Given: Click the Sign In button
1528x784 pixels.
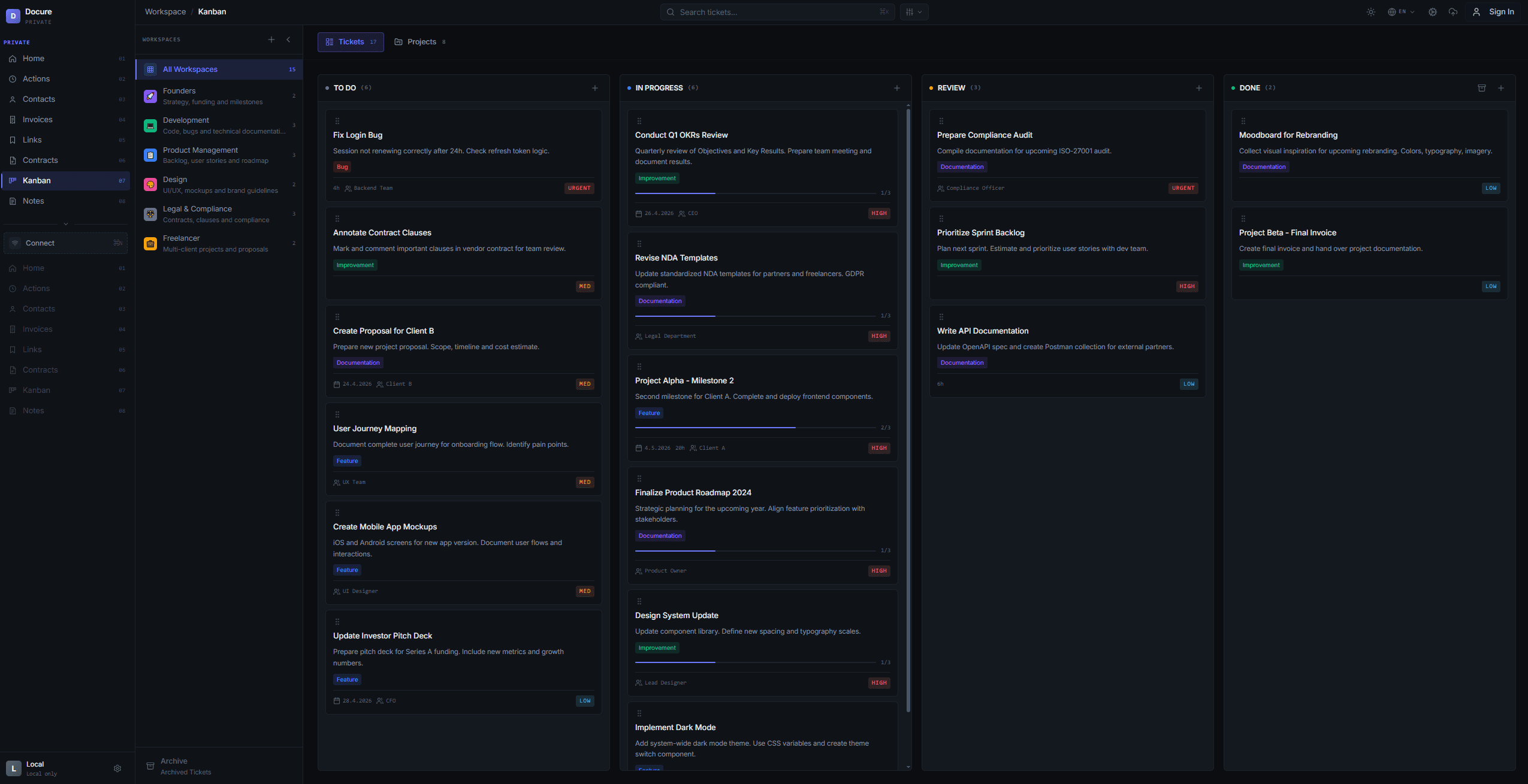Looking at the screenshot, I should point(1494,12).
